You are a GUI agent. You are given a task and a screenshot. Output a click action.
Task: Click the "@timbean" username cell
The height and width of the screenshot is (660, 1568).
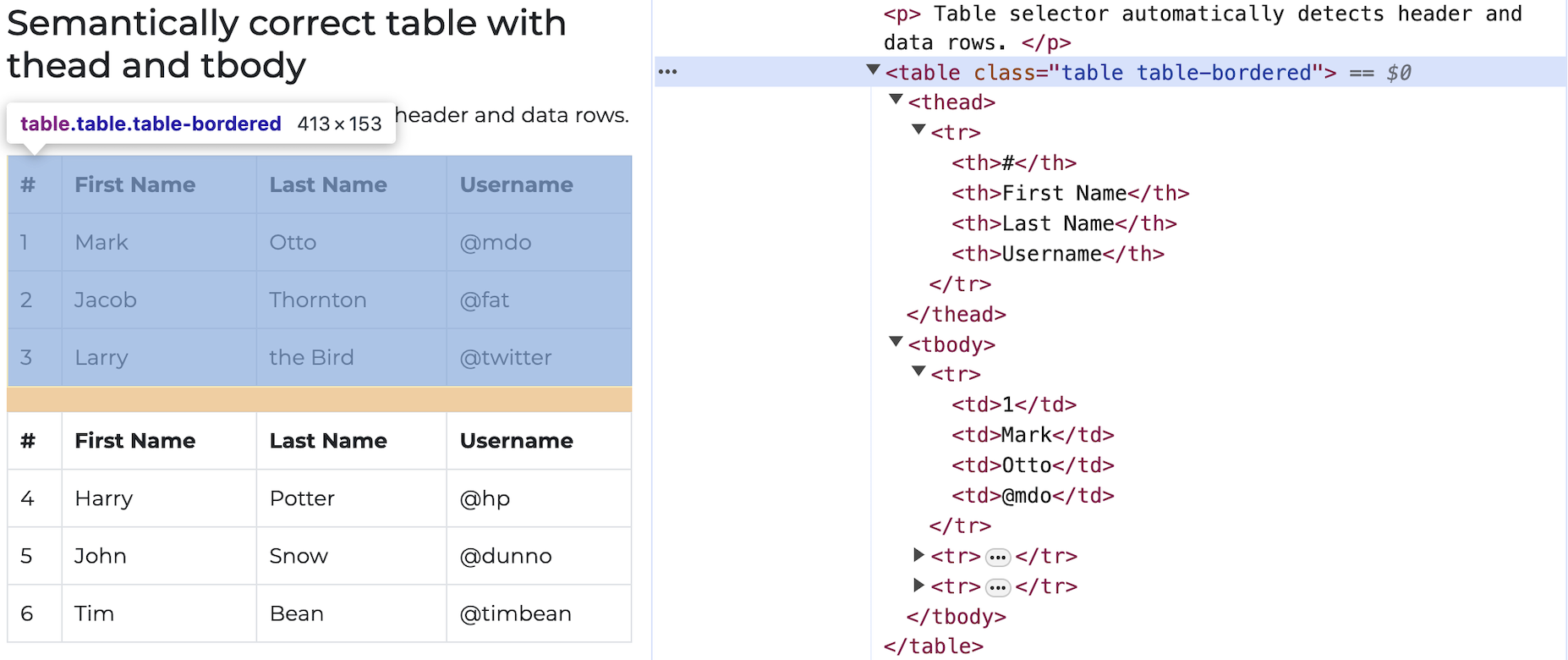point(515,613)
